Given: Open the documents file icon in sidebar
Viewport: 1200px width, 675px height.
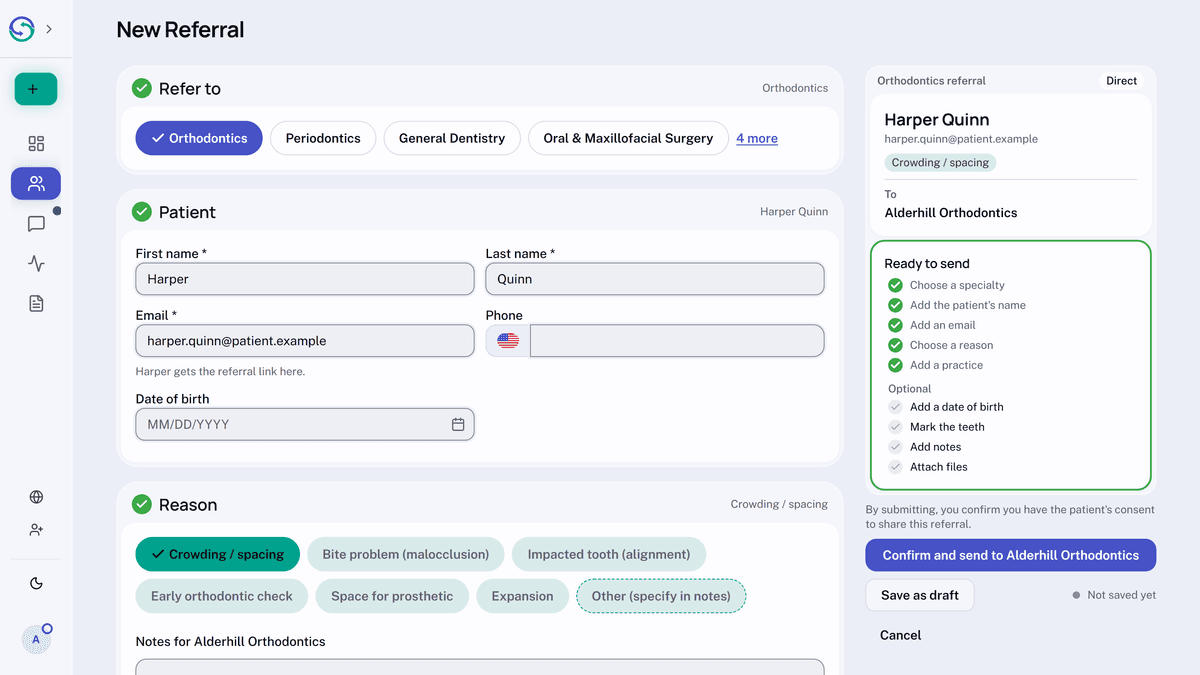Looking at the screenshot, I should pyautogui.click(x=36, y=304).
